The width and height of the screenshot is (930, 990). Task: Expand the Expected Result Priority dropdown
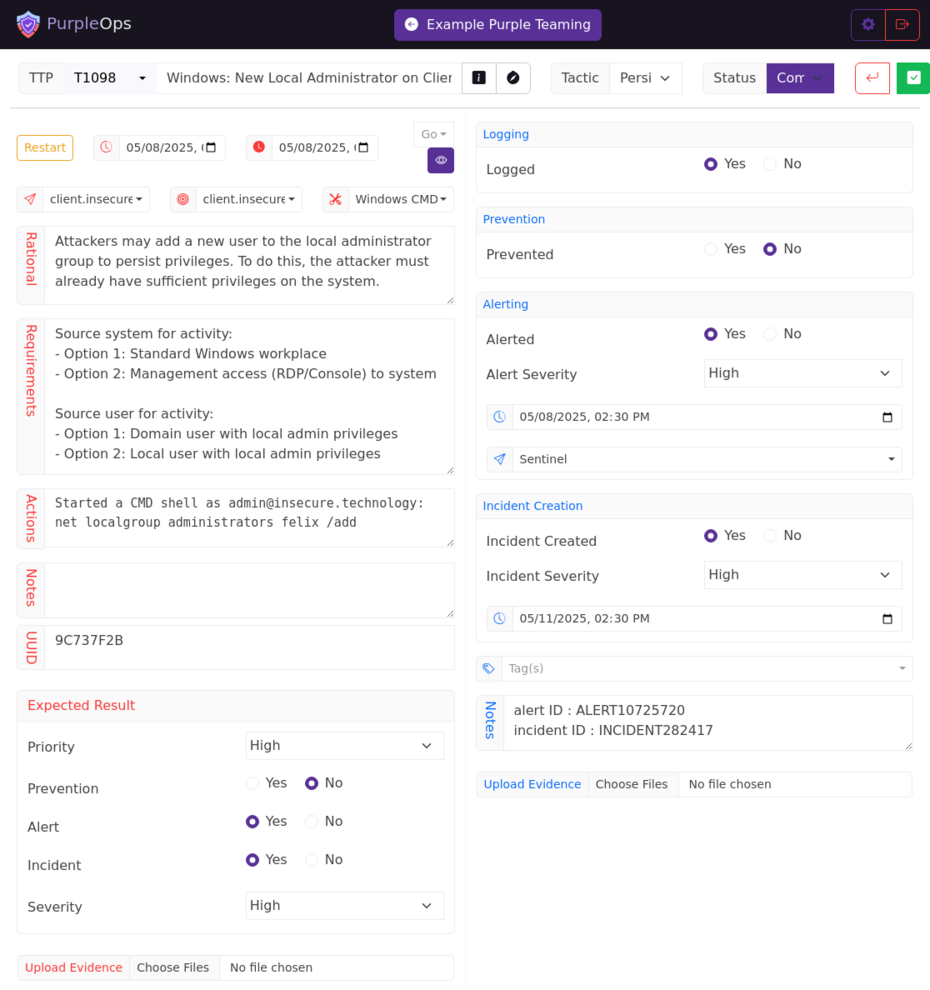[344, 746]
